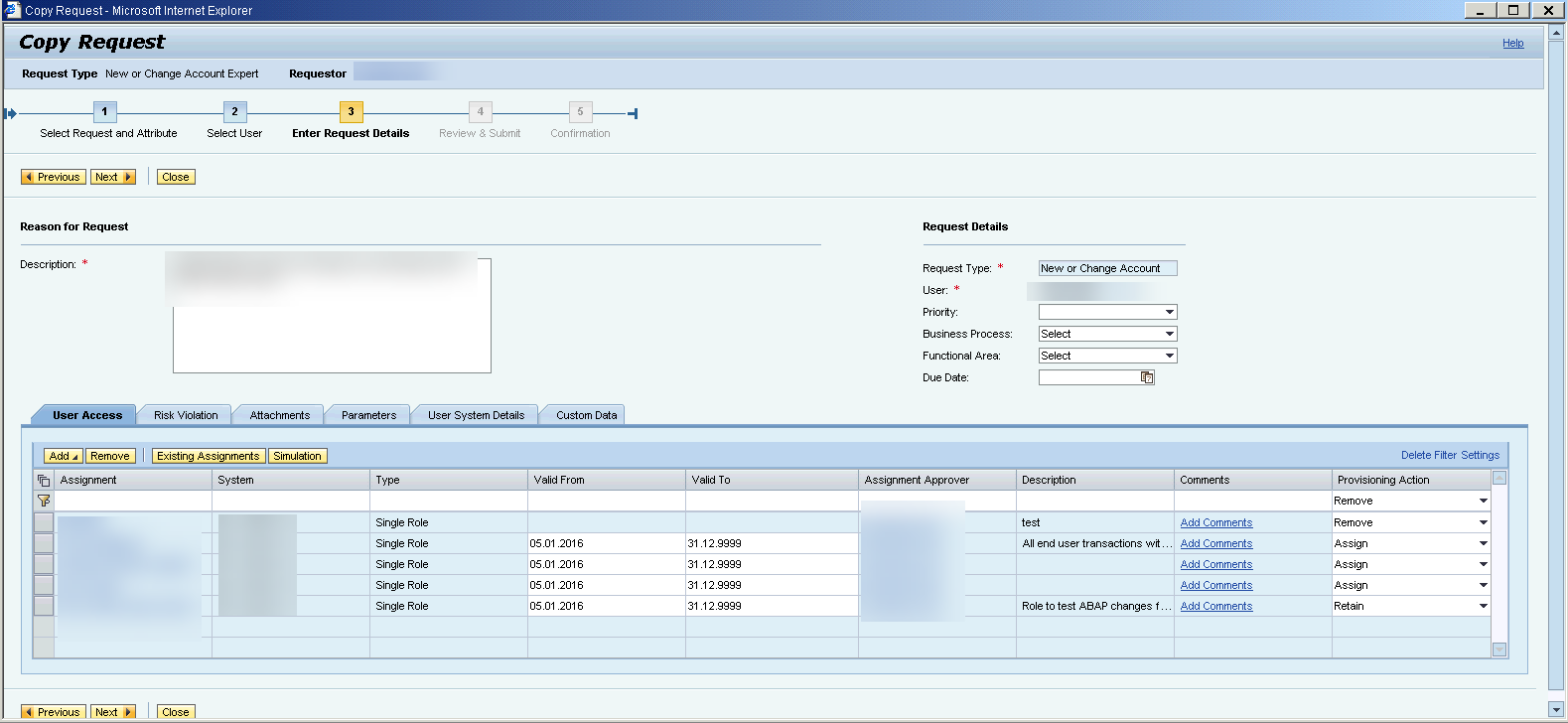Click table scrollbar down arrow

pyautogui.click(x=1499, y=650)
